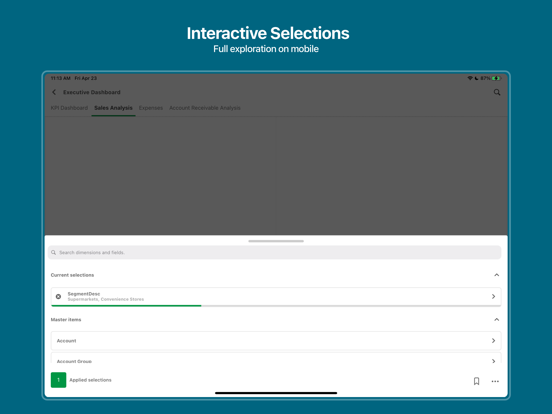Tap the Wi-Fi status icon

(x=470, y=78)
